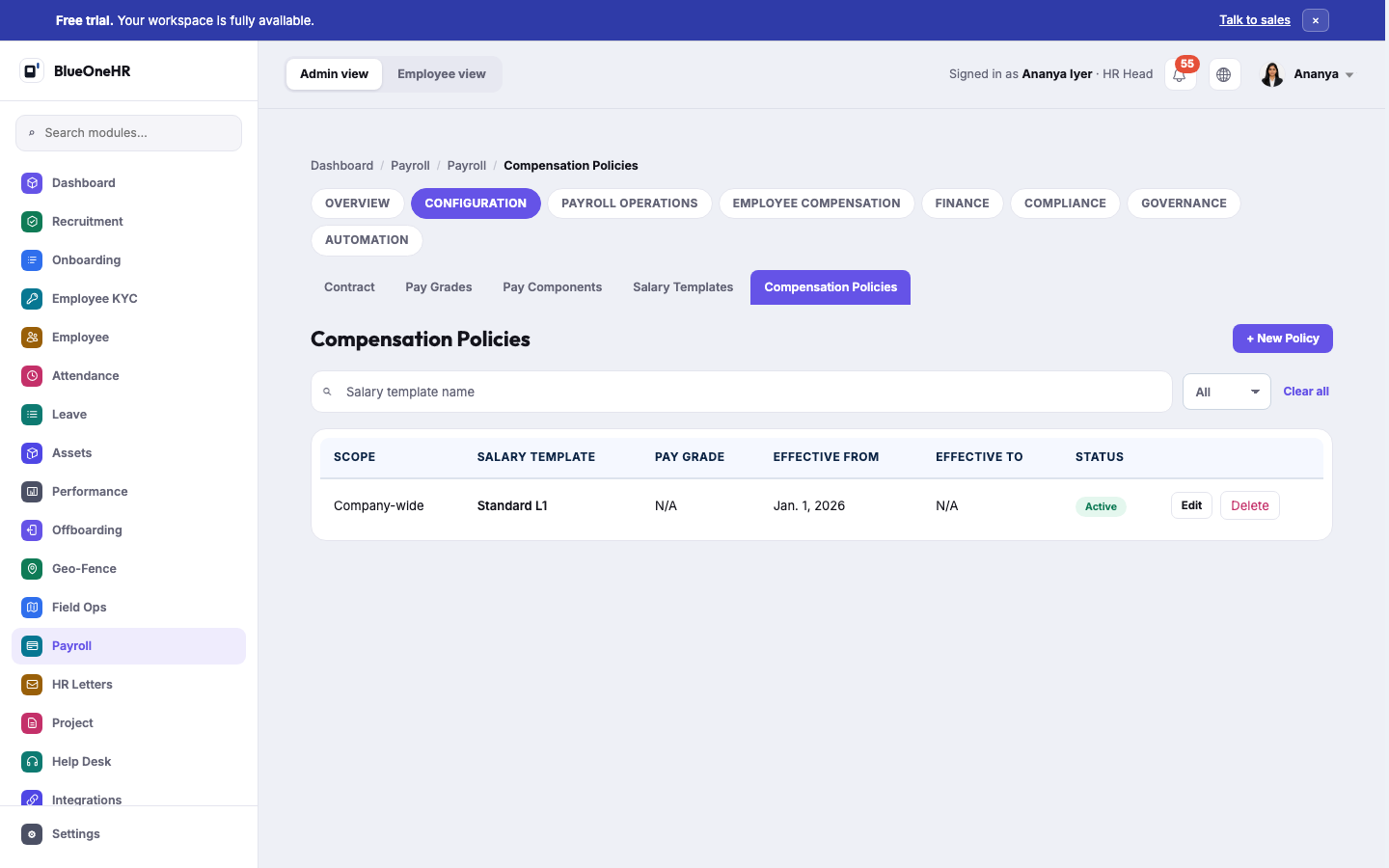Open the Attendance clock icon
Viewport: 1389px width, 868px height.
[32, 376]
